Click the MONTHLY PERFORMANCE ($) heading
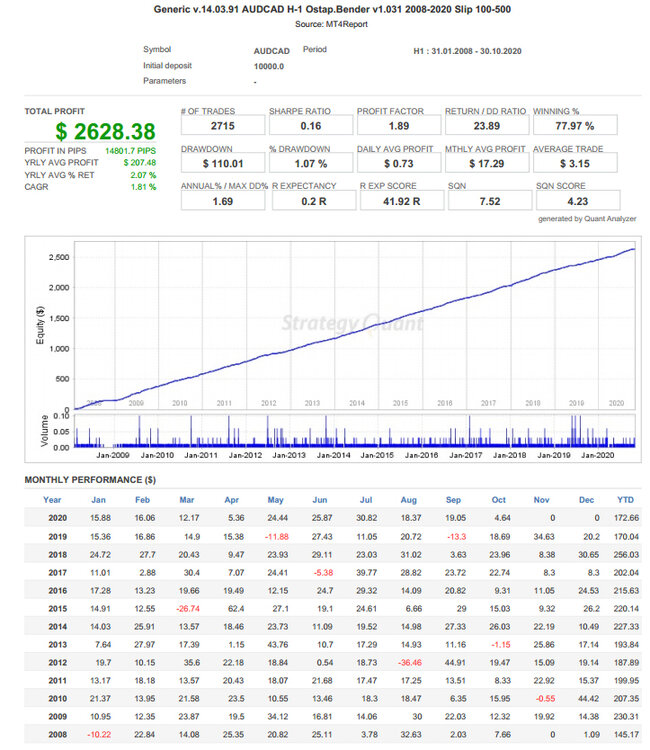650x750 pixels. point(90,480)
